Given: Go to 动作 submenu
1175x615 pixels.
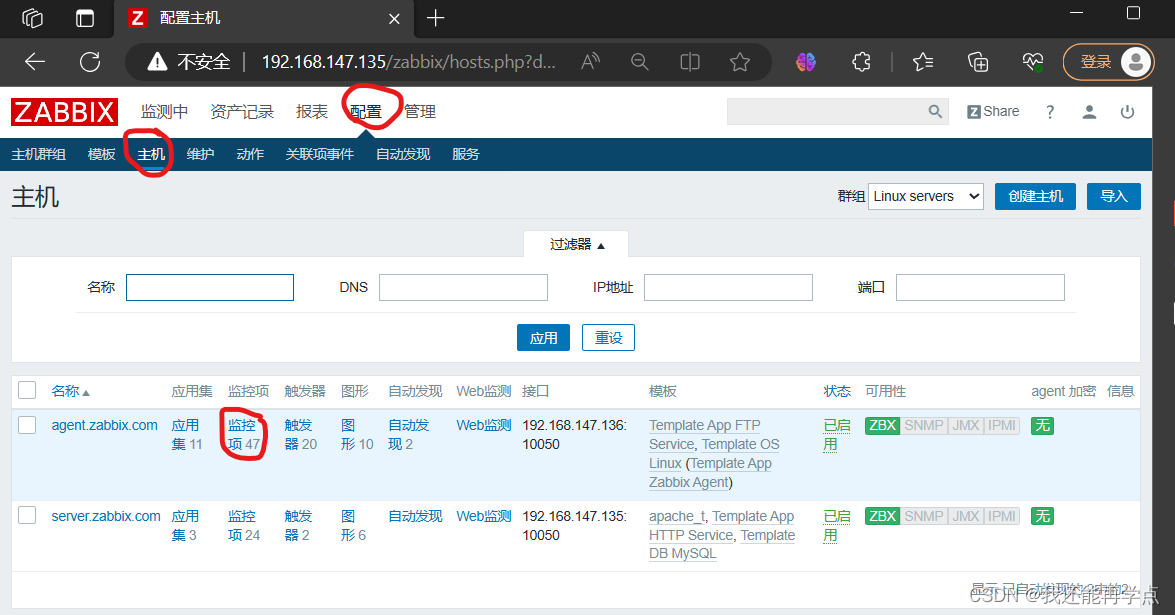Looking at the screenshot, I should click(x=250, y=154).
